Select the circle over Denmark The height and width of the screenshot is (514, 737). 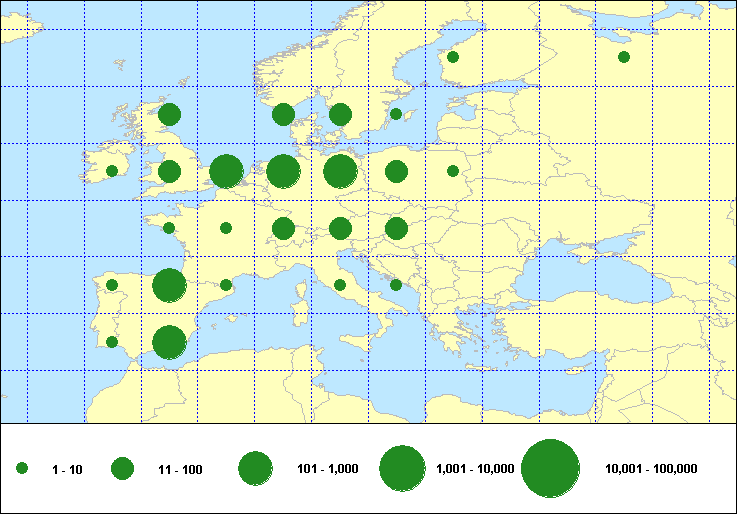[283, 114]
